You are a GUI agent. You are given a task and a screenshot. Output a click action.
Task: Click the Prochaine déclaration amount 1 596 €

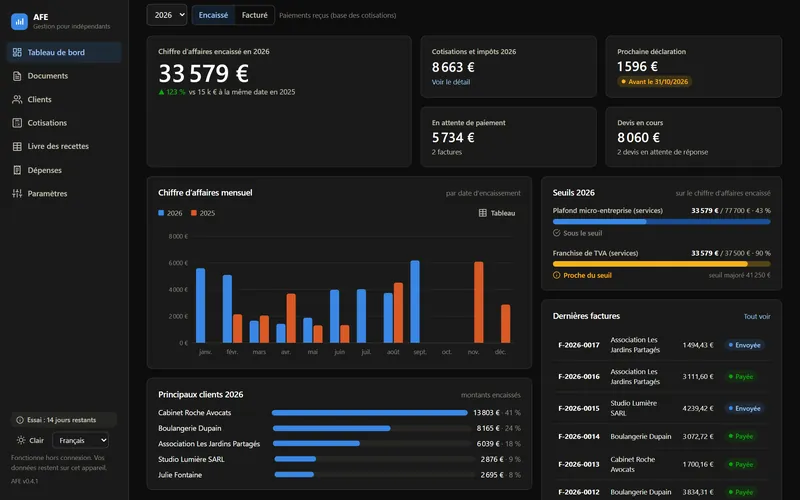pos(637,66)
